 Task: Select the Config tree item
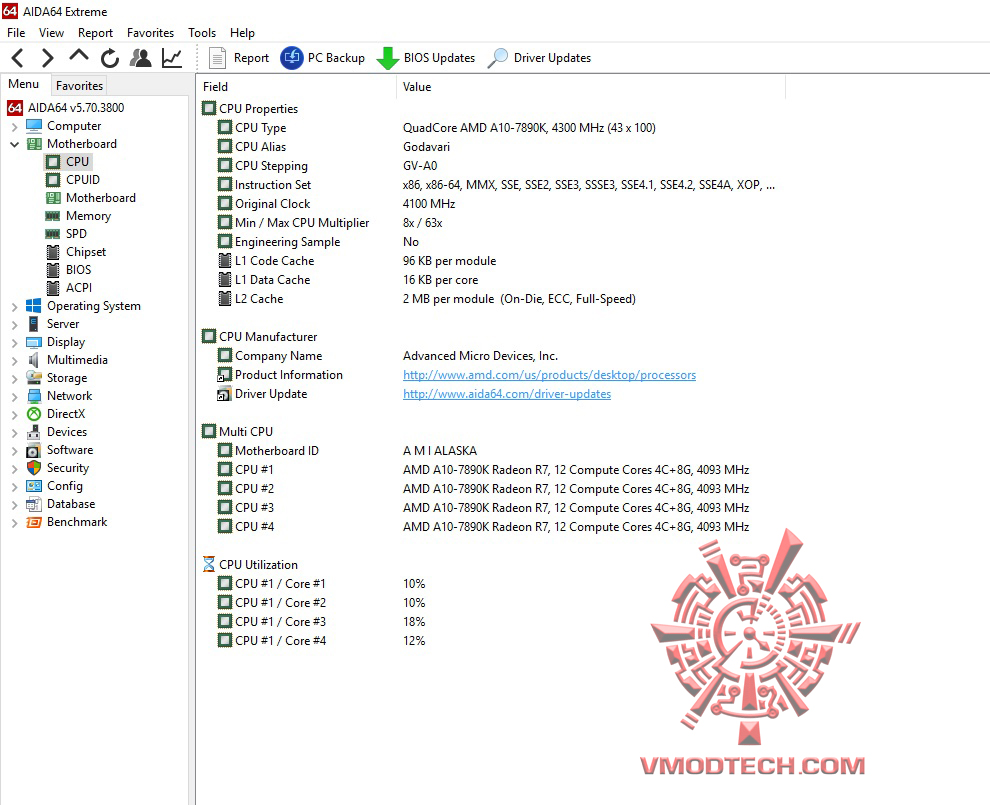65,486
